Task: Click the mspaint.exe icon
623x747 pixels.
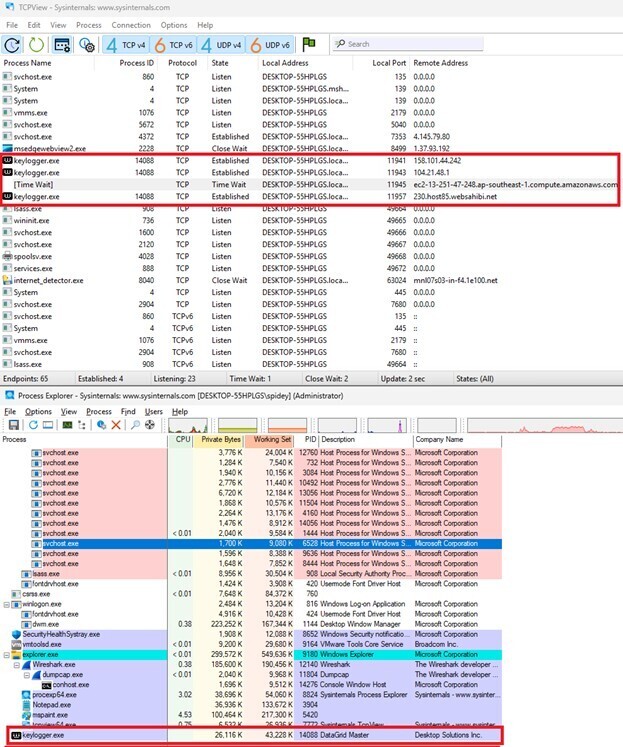Action: (26, 715)
